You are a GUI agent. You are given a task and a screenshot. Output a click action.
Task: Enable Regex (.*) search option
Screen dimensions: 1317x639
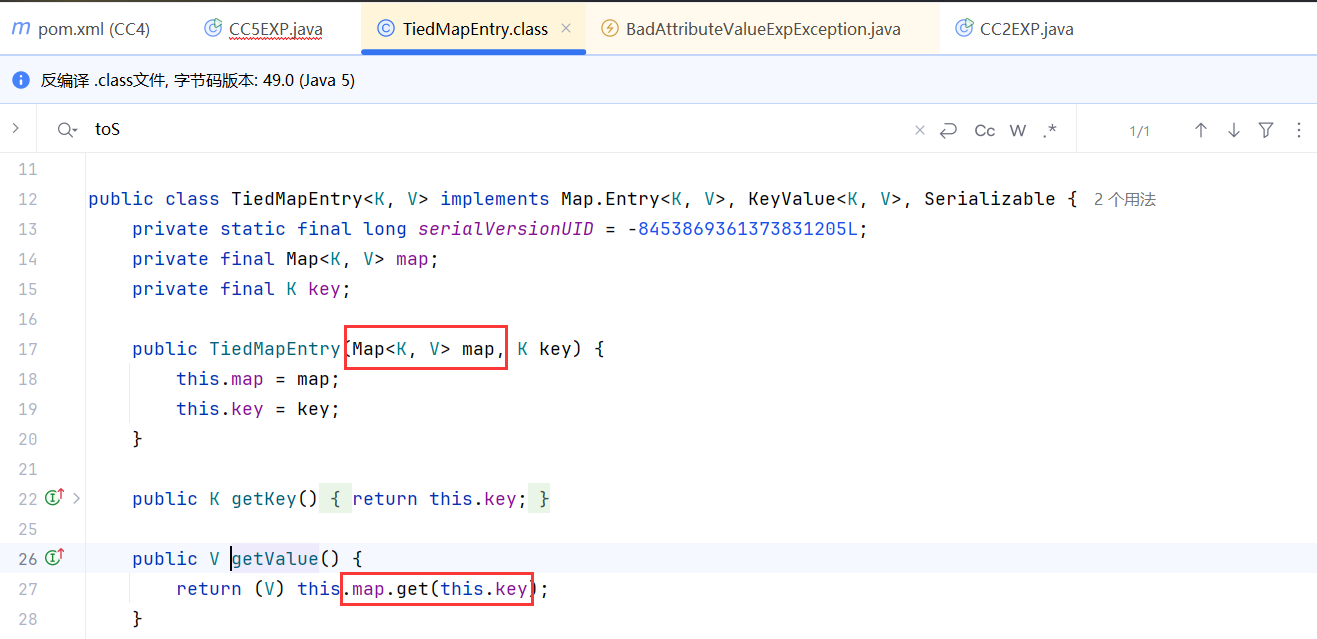[1049, 130]
